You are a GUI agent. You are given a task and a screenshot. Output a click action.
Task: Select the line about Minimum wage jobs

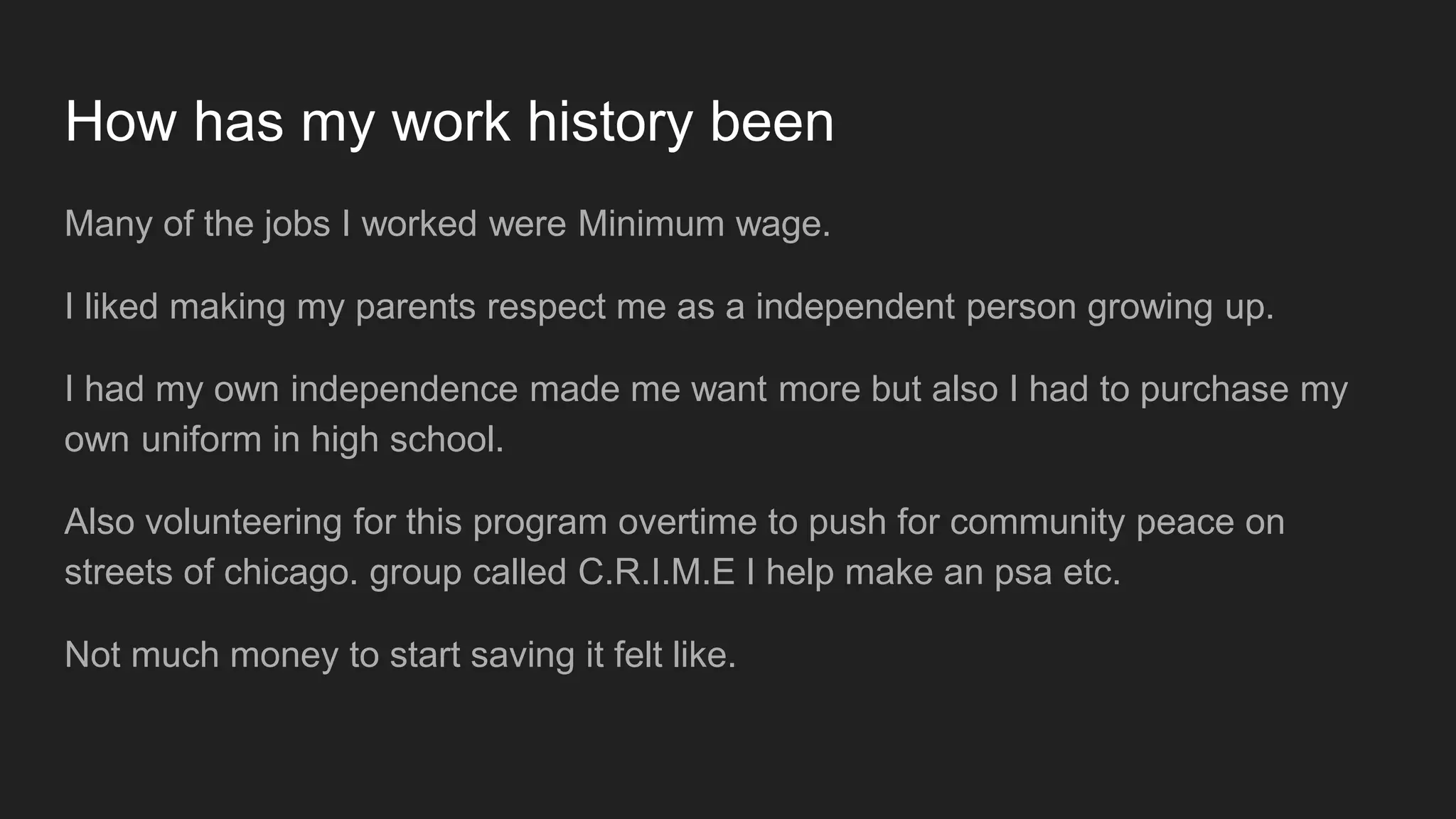[x=448, y=225]
